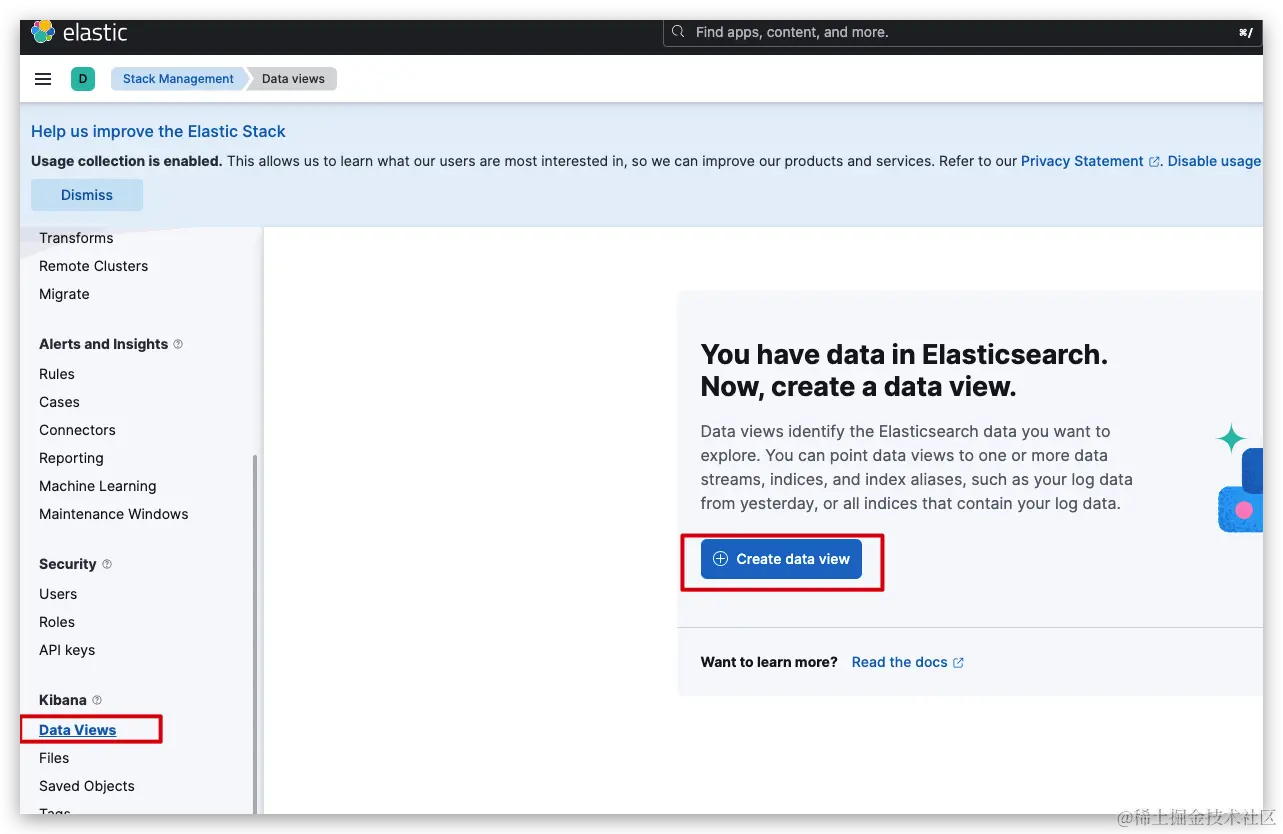The height and width of the screenshot is (834, 1283).
Task: Click the 'Want to learn more?' text
Action: coord(769,662)
